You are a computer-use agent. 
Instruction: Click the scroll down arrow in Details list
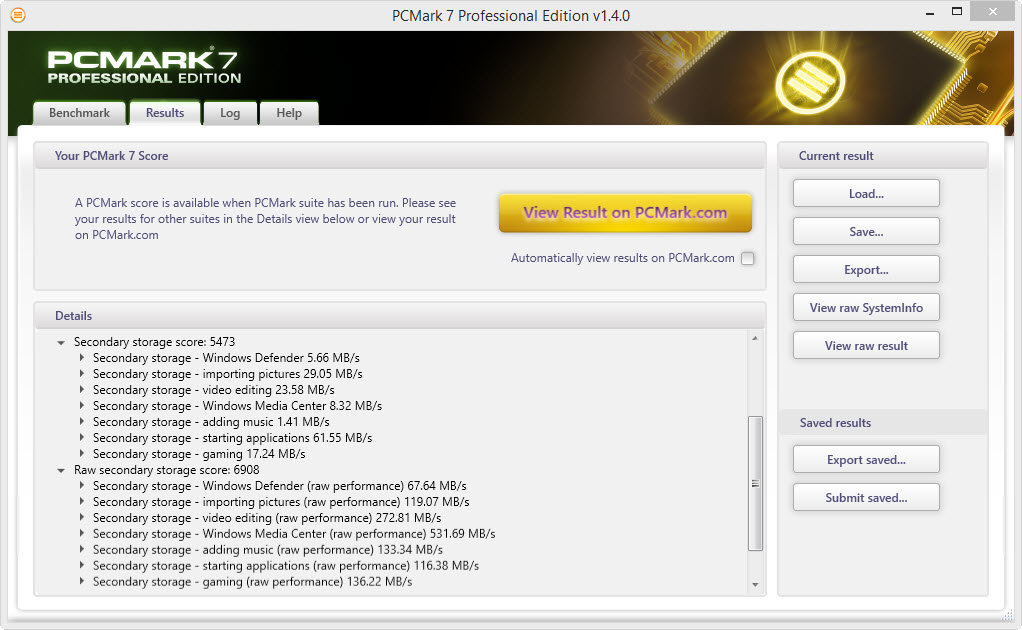[755, 584]
